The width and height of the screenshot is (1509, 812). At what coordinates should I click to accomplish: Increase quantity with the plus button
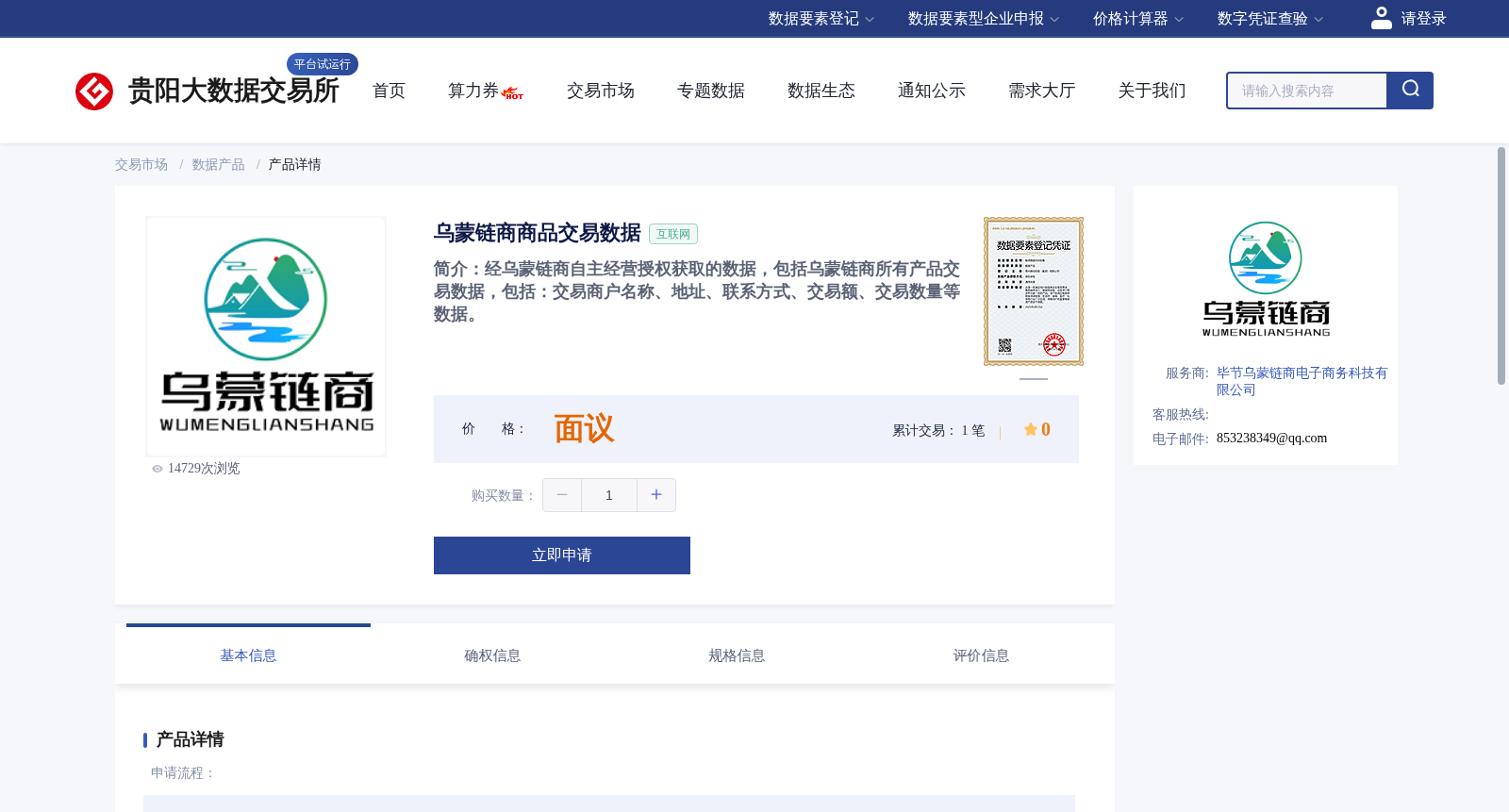coord(656,495)
